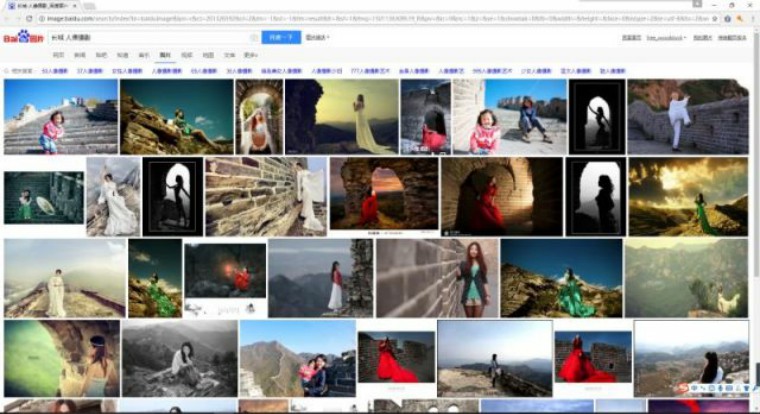760x414 pixels.
Task: Open the blue round extension icon
Action: coord(728,18)
